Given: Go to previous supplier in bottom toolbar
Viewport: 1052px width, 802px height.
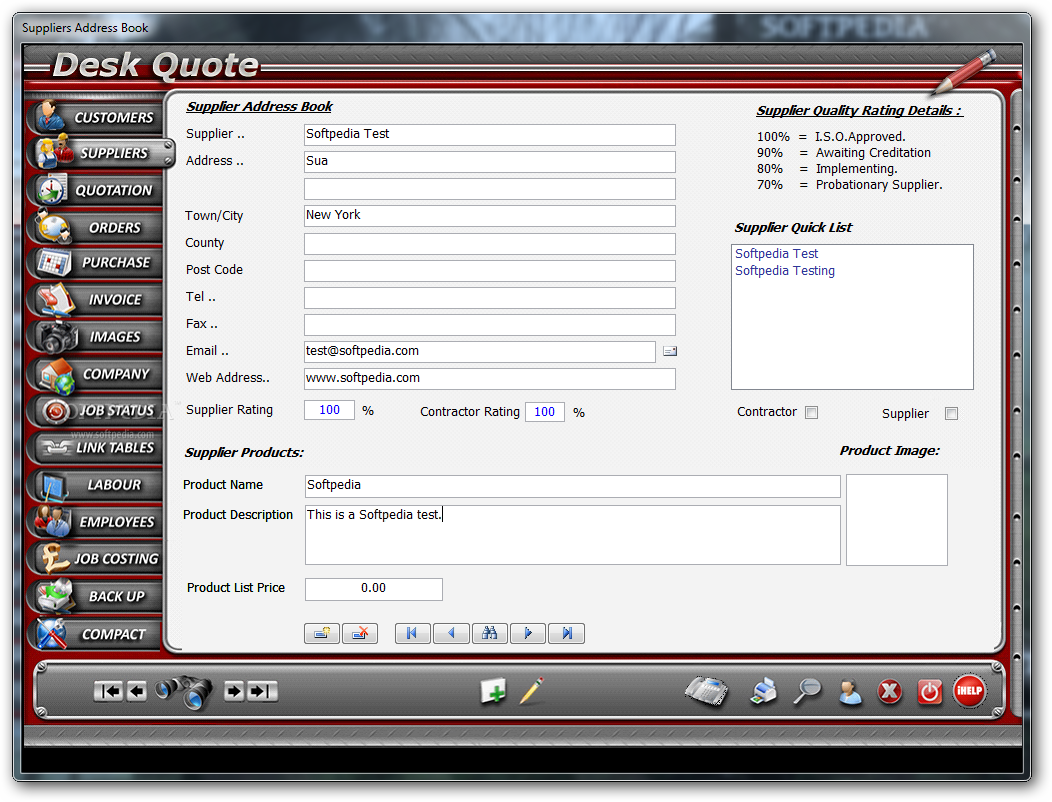Looking at the screenshot, I should (136, 691).
